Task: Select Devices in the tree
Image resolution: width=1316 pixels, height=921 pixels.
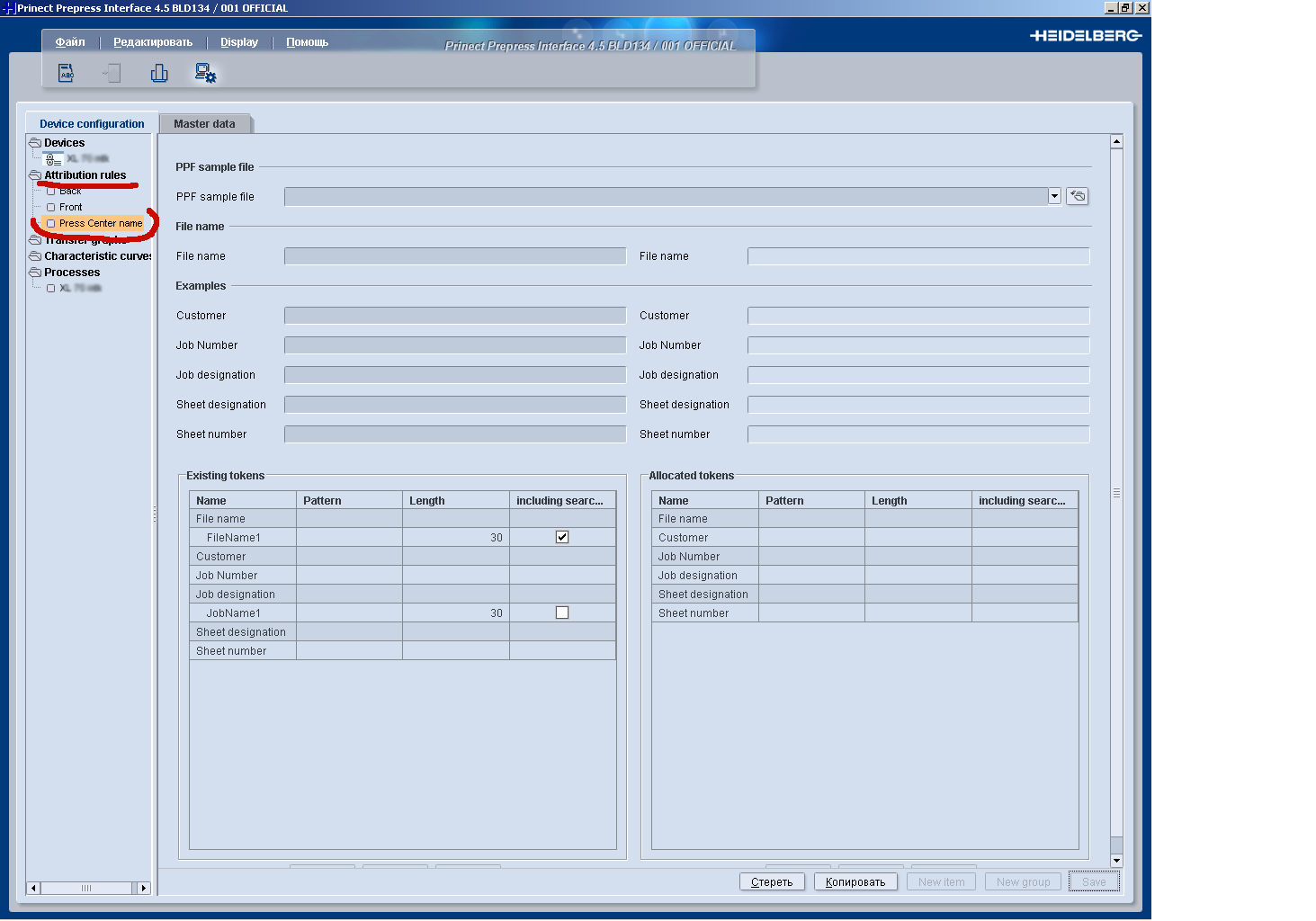Action: pyautogui.click(x=65, y=143)
